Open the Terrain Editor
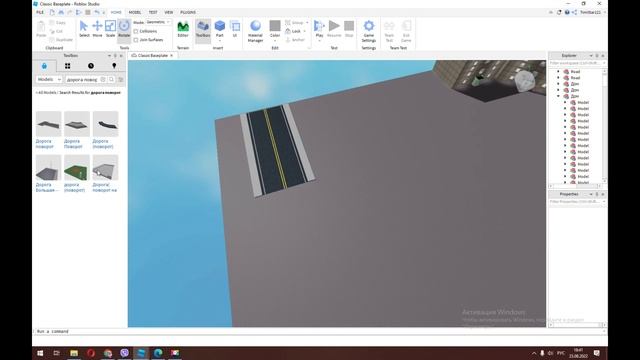This screenshot has height=360, width=640. 183,29
